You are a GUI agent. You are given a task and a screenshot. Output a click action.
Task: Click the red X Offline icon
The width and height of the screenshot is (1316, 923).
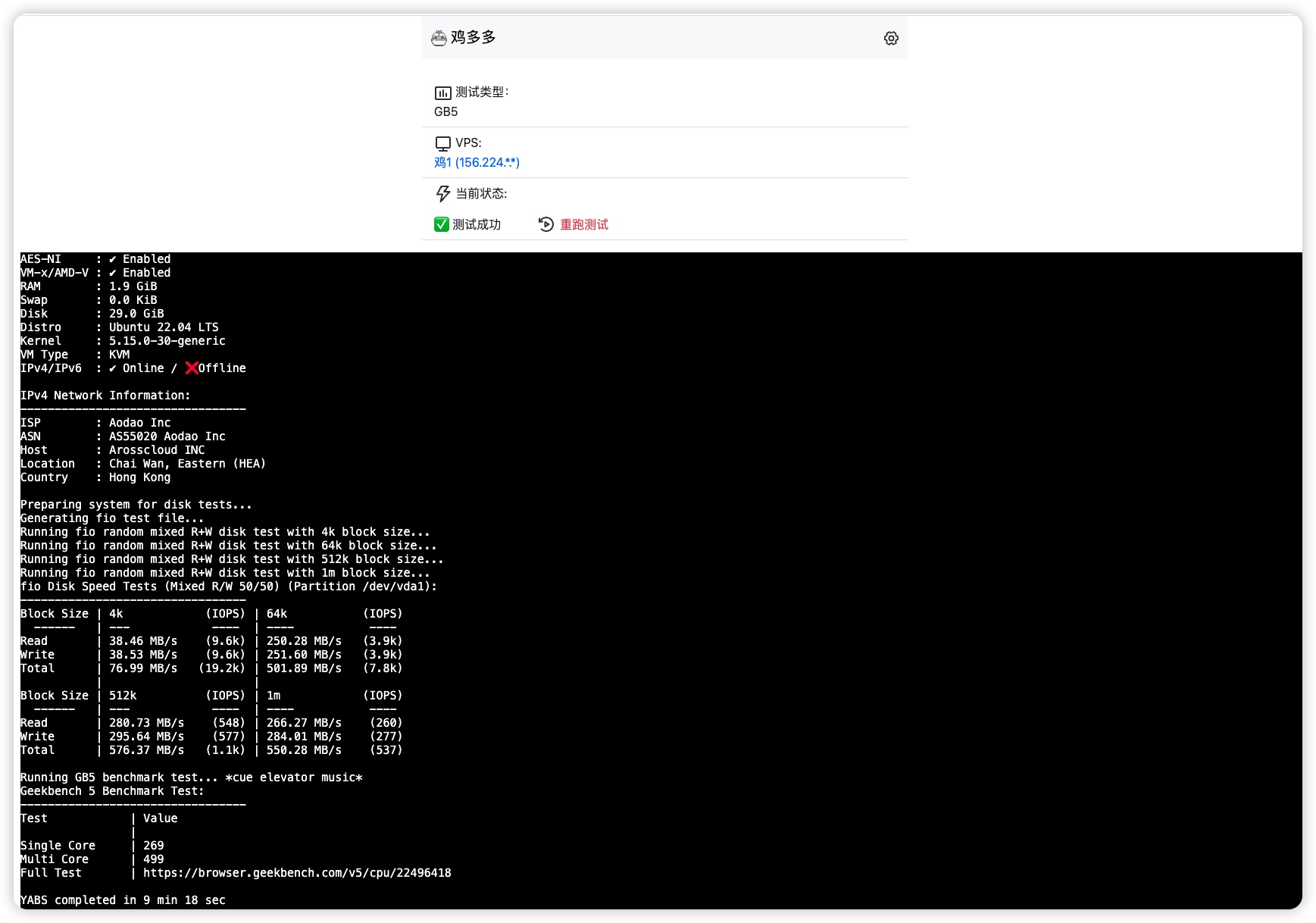[x=192, y=368]
